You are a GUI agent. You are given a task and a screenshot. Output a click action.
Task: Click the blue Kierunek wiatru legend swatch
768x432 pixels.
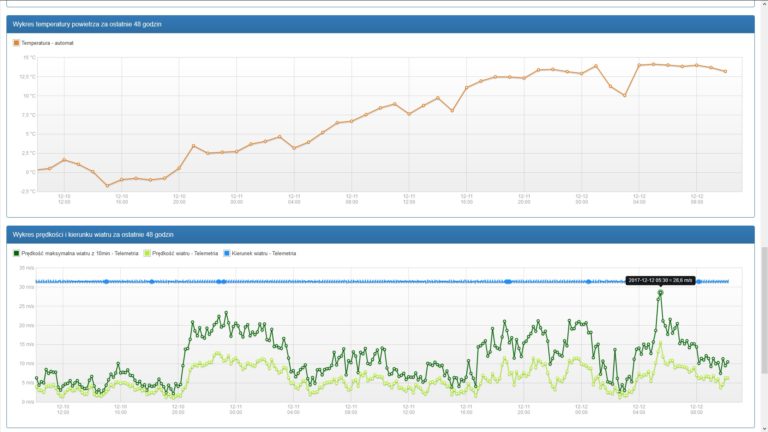click(226, 254)
